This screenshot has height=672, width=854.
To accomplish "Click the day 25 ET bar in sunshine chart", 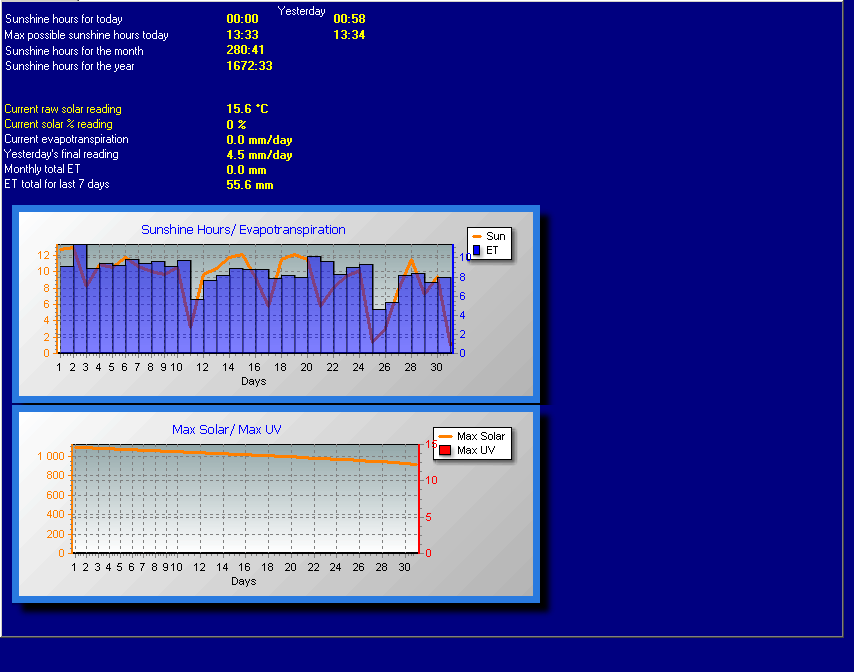I will [380, 332].
